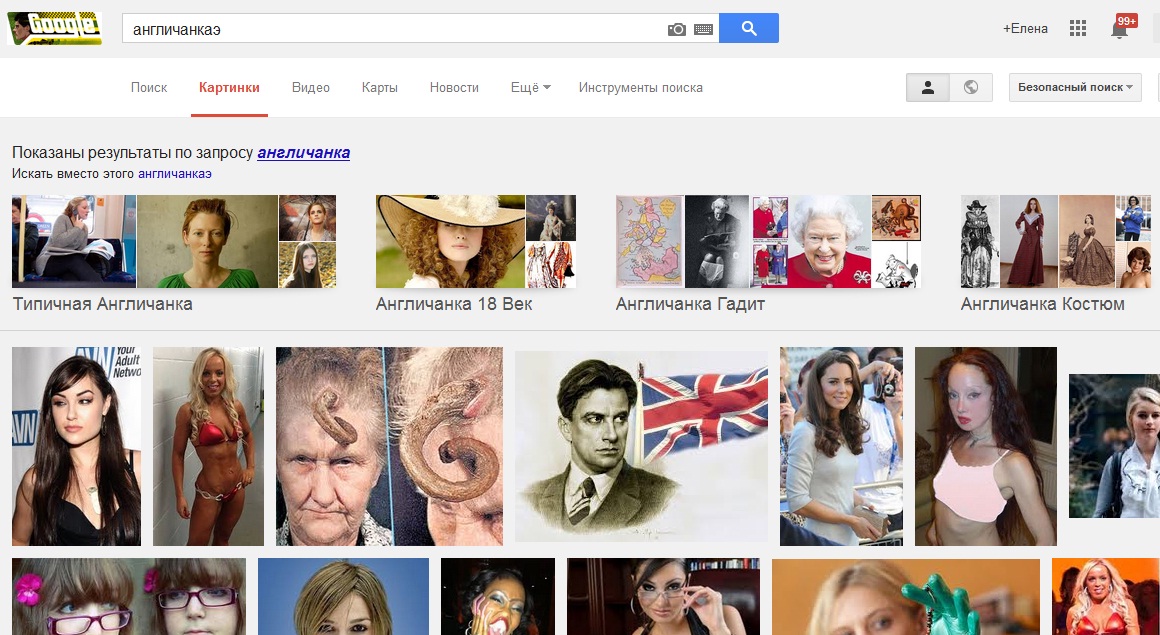Open Инструменты поиска options
Image resolution: width=1160 pixels, height=635 pixels.
pos(640,87)
